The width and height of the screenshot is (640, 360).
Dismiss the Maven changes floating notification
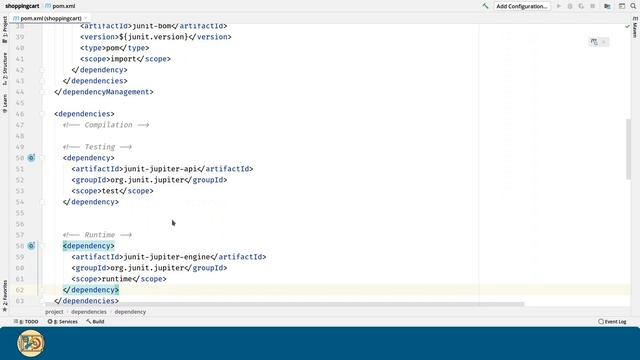(x=604, y=42)
